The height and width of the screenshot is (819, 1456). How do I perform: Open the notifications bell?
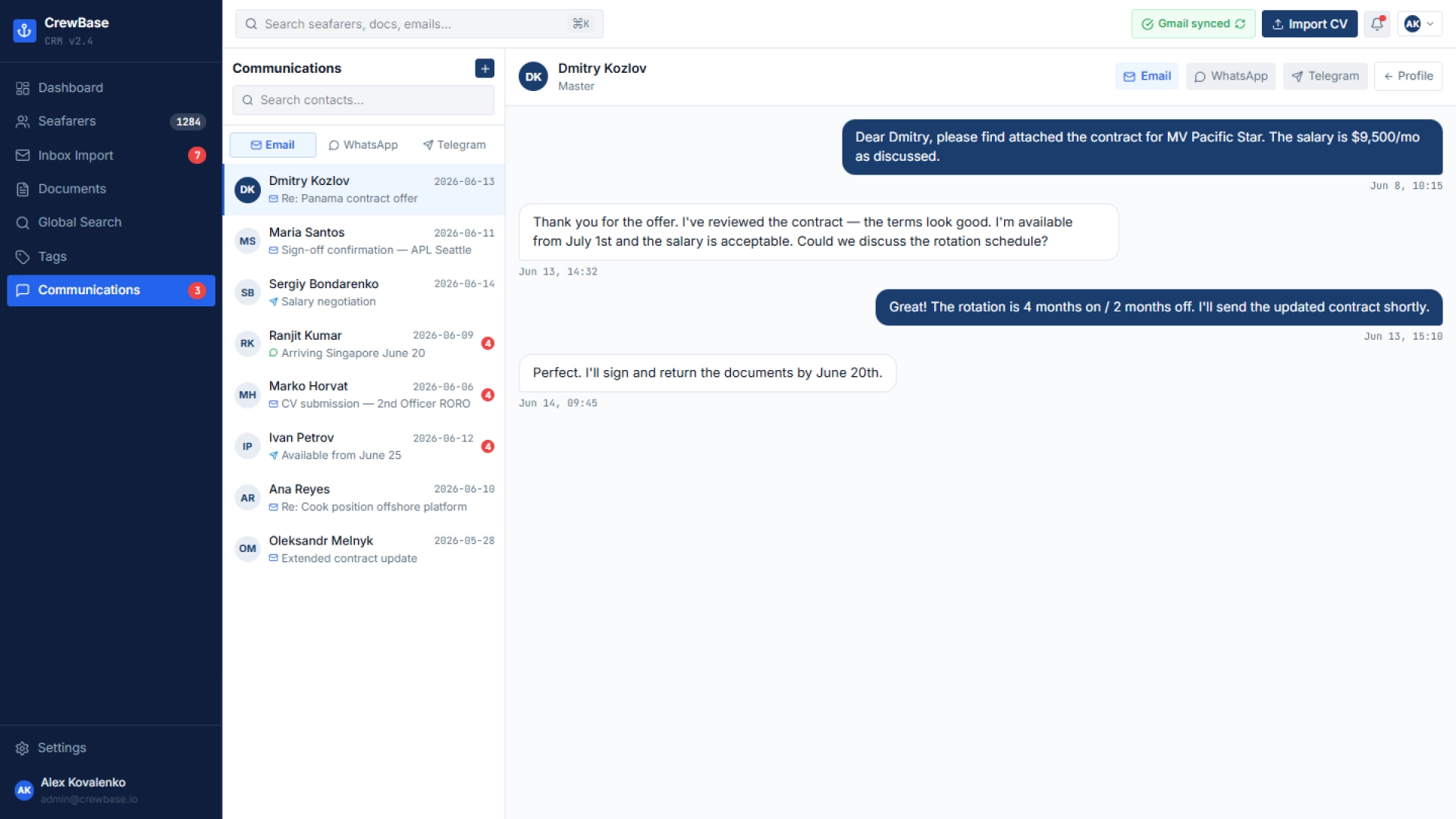(1377, 24)
